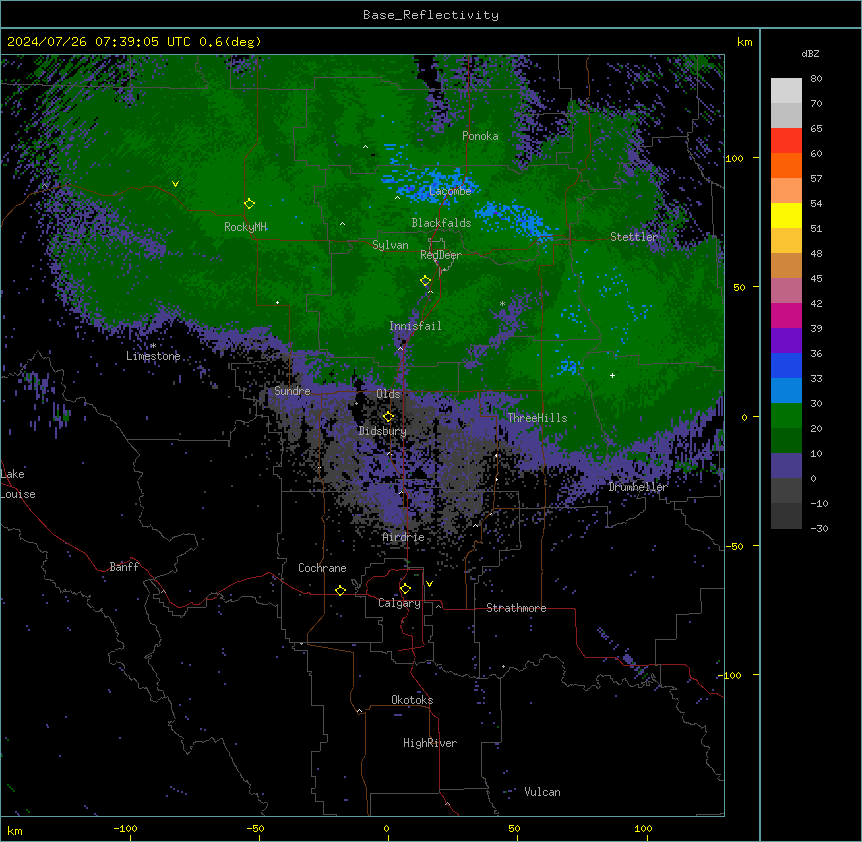The width and height of the screenshot is (862, 842).
Task: Select the light blue 30-33 dBZ legend swatch
Action: tap(786, 391)
